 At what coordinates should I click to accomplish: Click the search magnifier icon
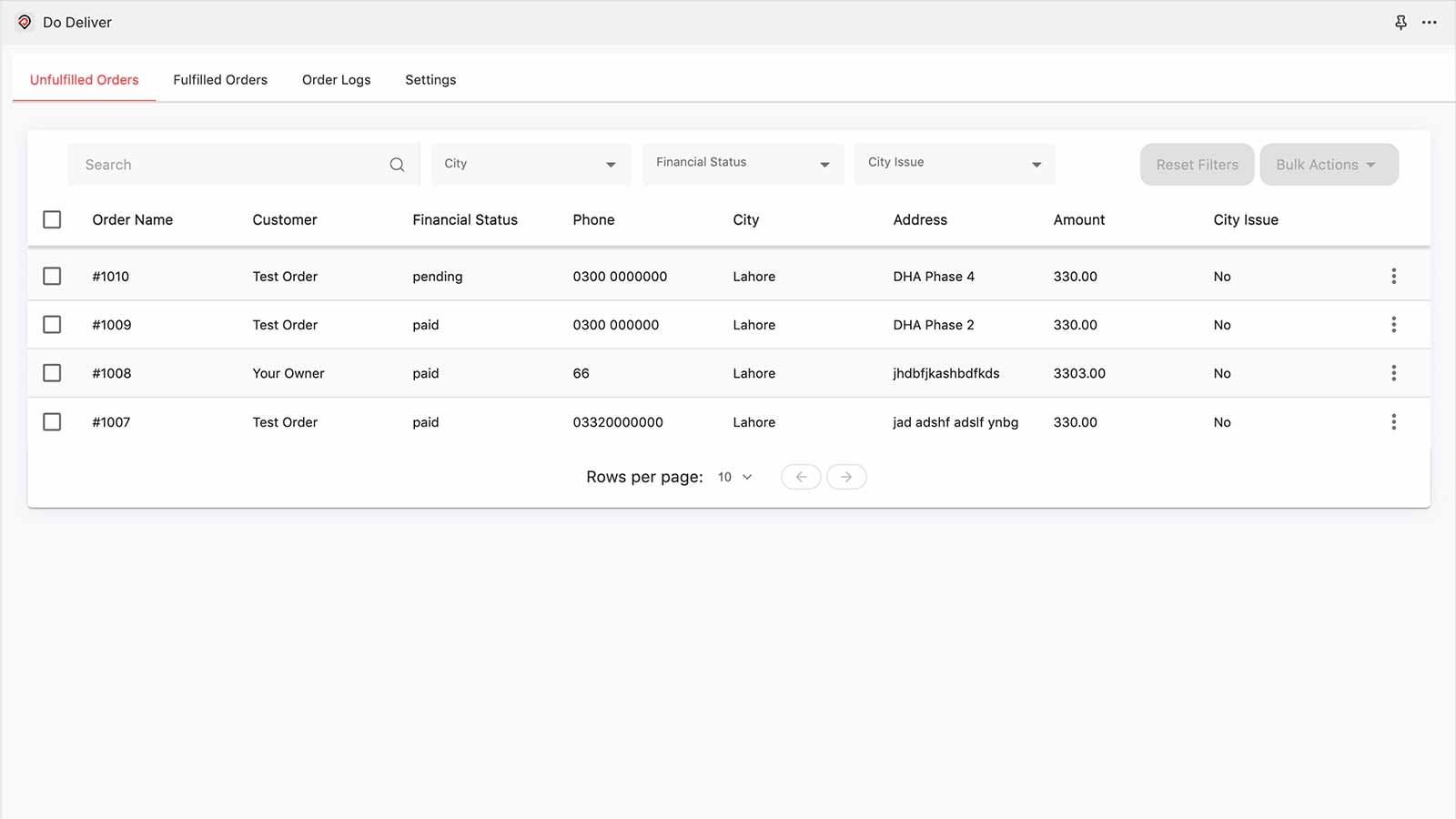point(397,165)
